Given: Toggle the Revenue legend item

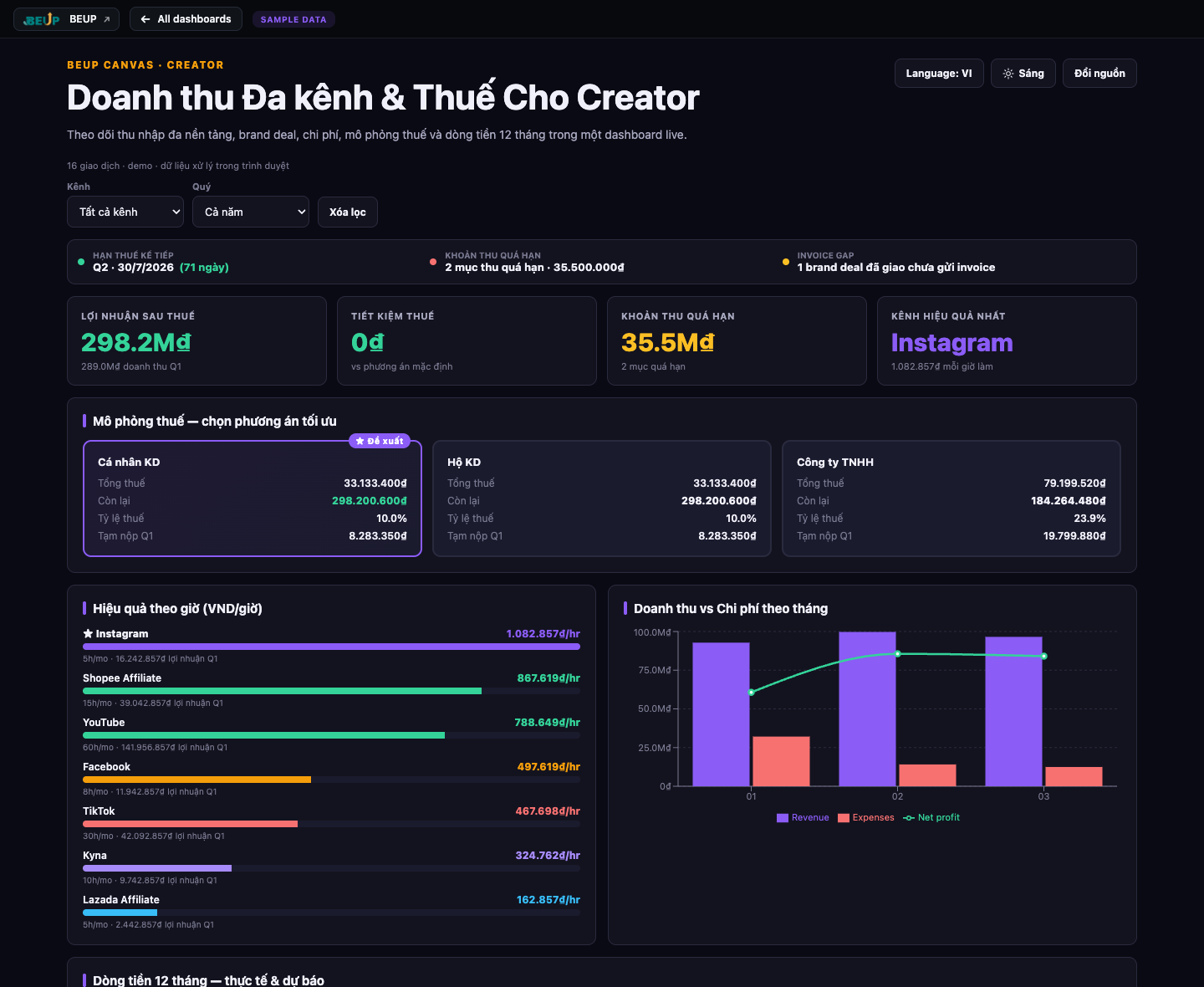Looking at the screenshot, I should point(803,818).
